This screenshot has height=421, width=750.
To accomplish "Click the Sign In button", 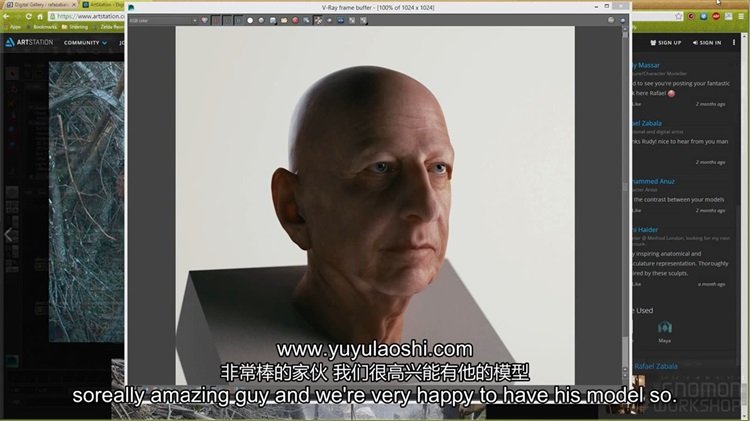I will click(x=706, y=43).
